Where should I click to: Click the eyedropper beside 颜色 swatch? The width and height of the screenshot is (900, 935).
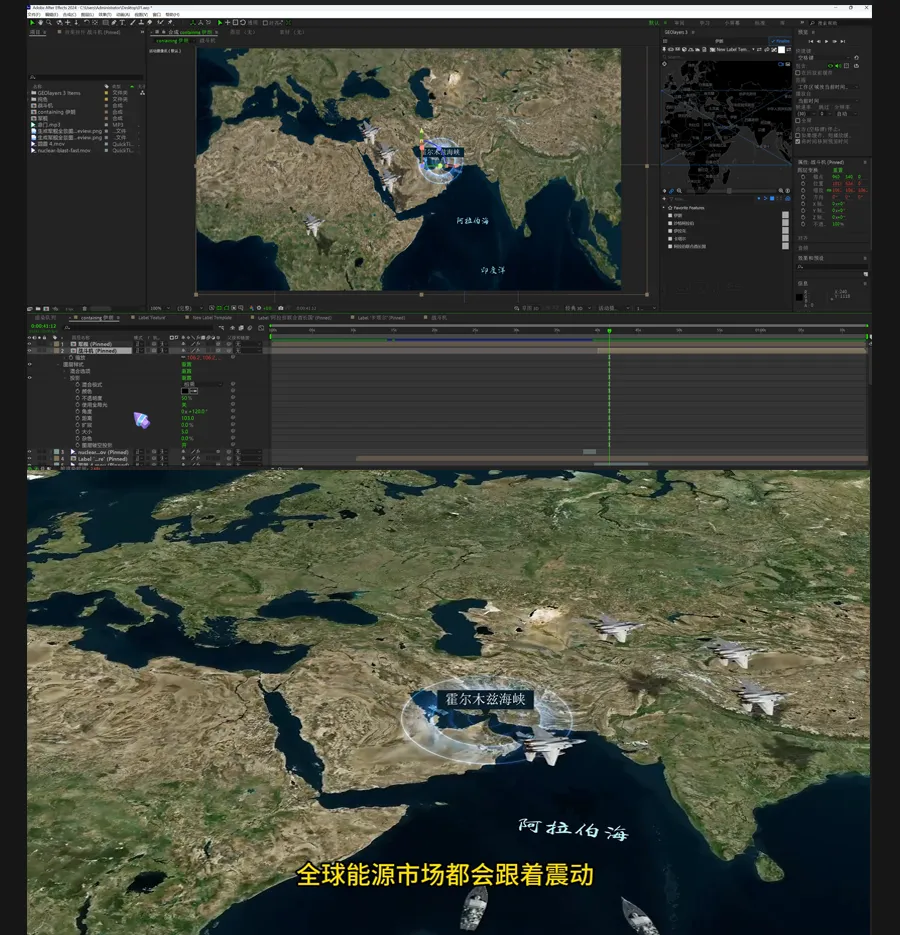(193, 391)
